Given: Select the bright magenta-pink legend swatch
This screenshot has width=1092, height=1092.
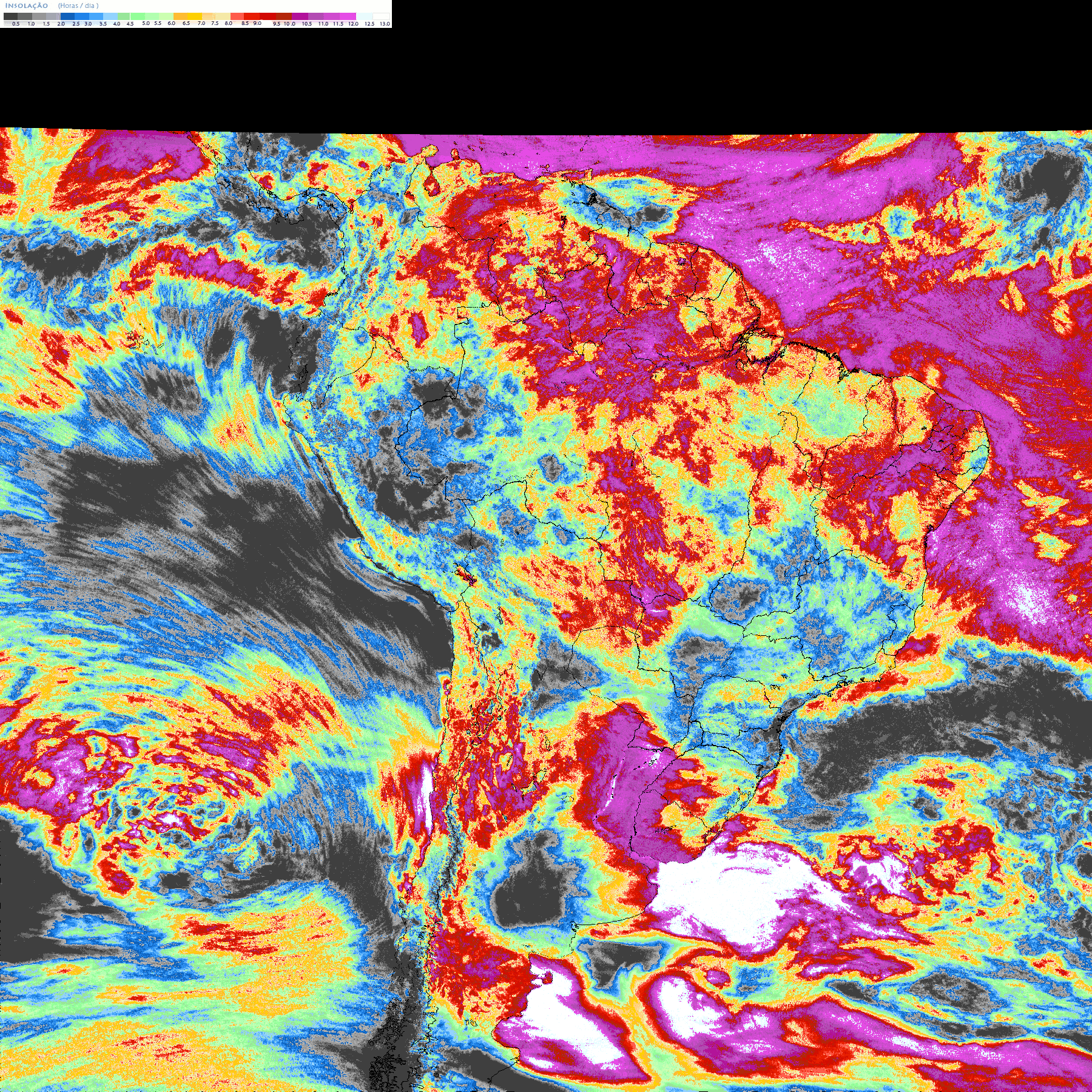Looking at the screenshot, I should (x=348, y=16).
